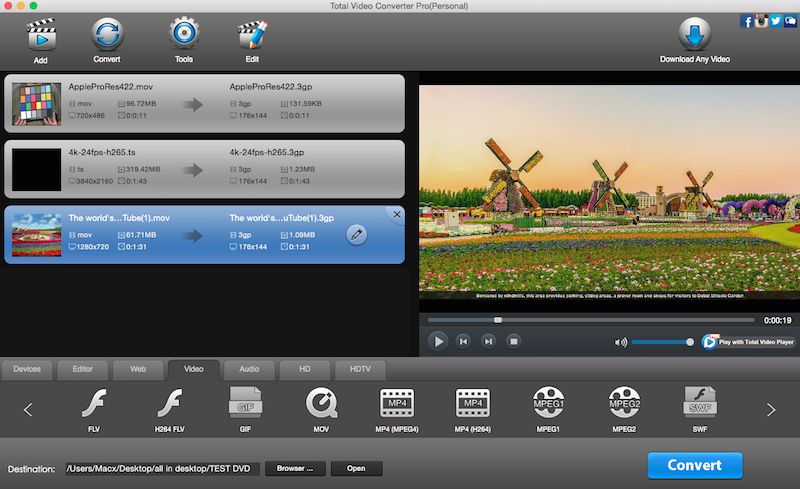Play the preview video
800x489 pixels.
coord(438,341)
